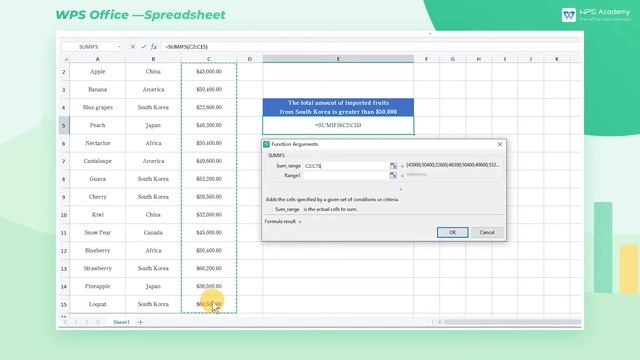Click $22,600.00 amount cell

click(x=209, y=107)
